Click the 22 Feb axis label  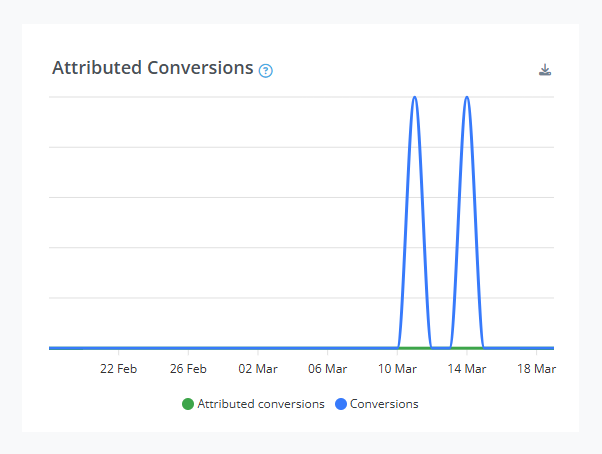point(119,369)
